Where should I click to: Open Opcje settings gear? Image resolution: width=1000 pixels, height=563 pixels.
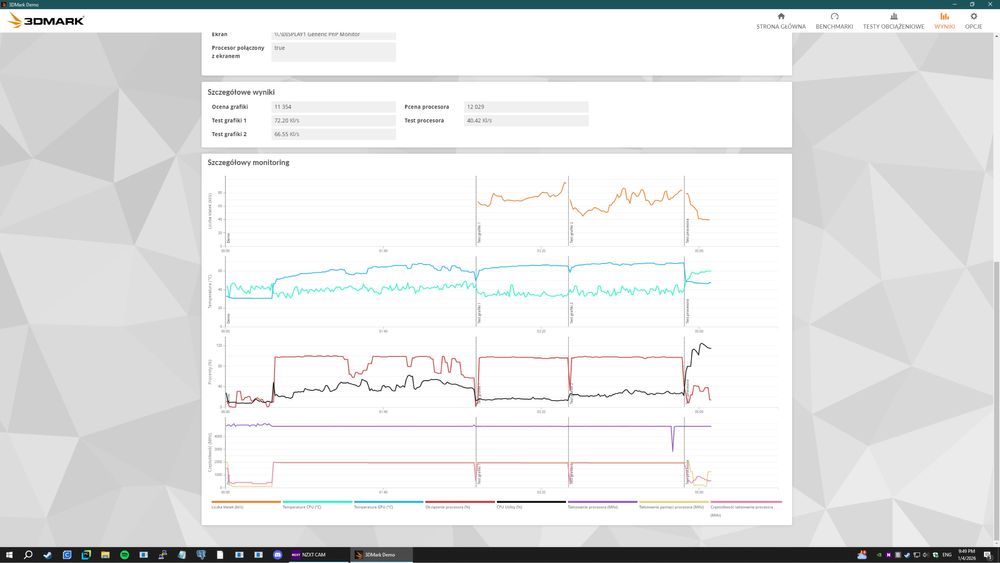[x=973, y=21]
